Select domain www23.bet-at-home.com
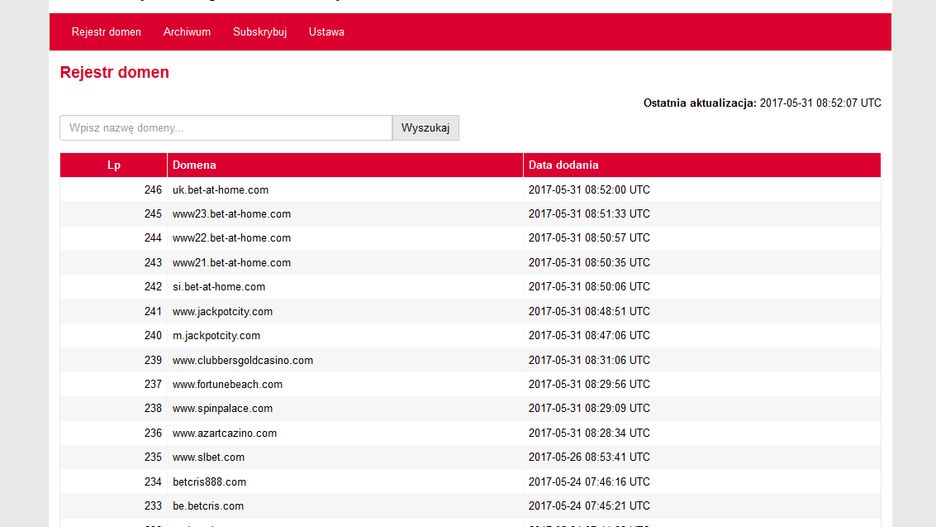 232,214
